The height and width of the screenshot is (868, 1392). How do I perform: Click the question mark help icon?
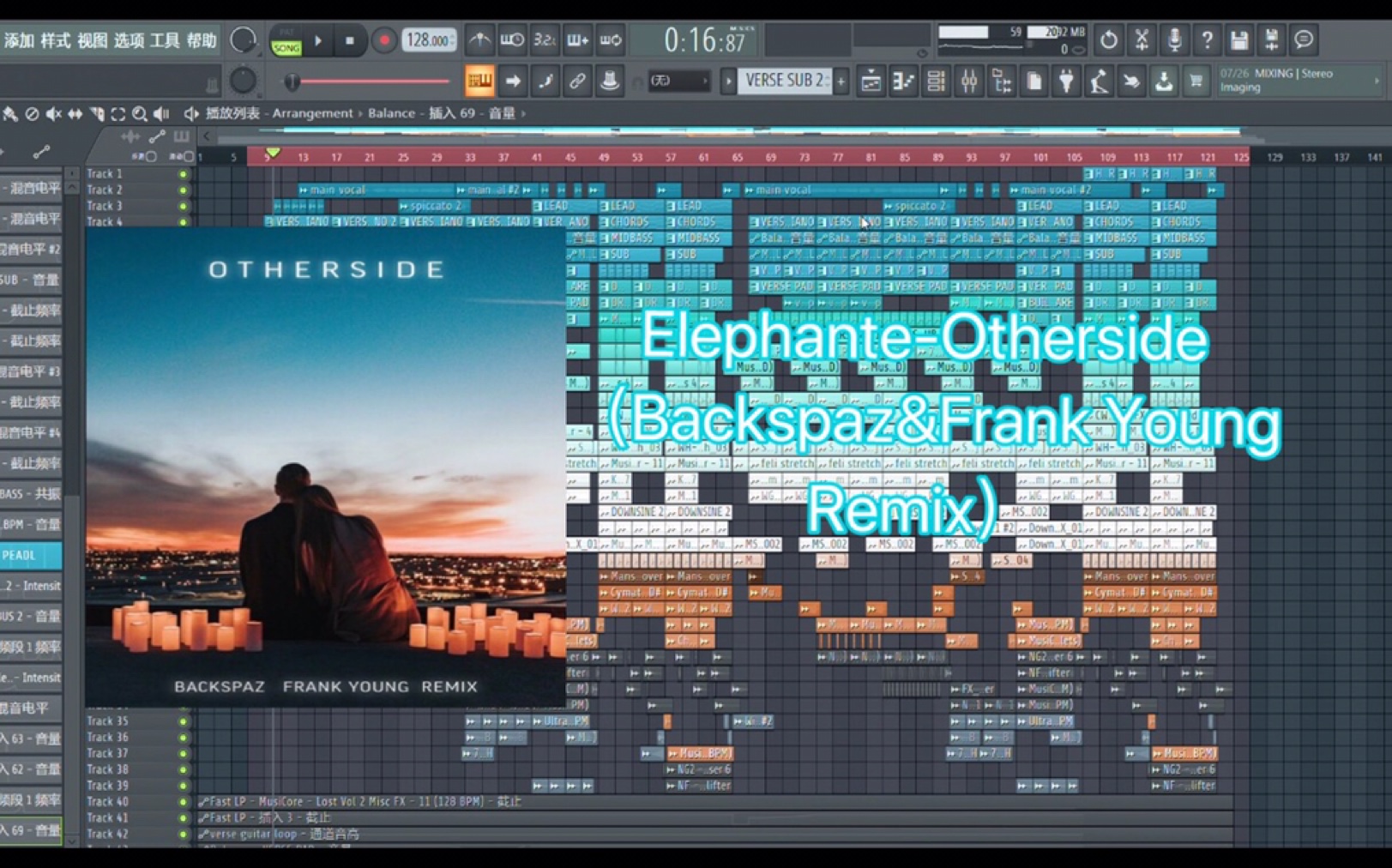point(1207,40)
